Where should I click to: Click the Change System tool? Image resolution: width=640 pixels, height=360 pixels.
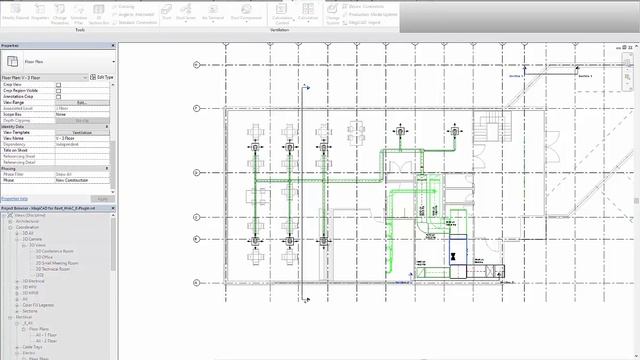[x=333, y=14]
